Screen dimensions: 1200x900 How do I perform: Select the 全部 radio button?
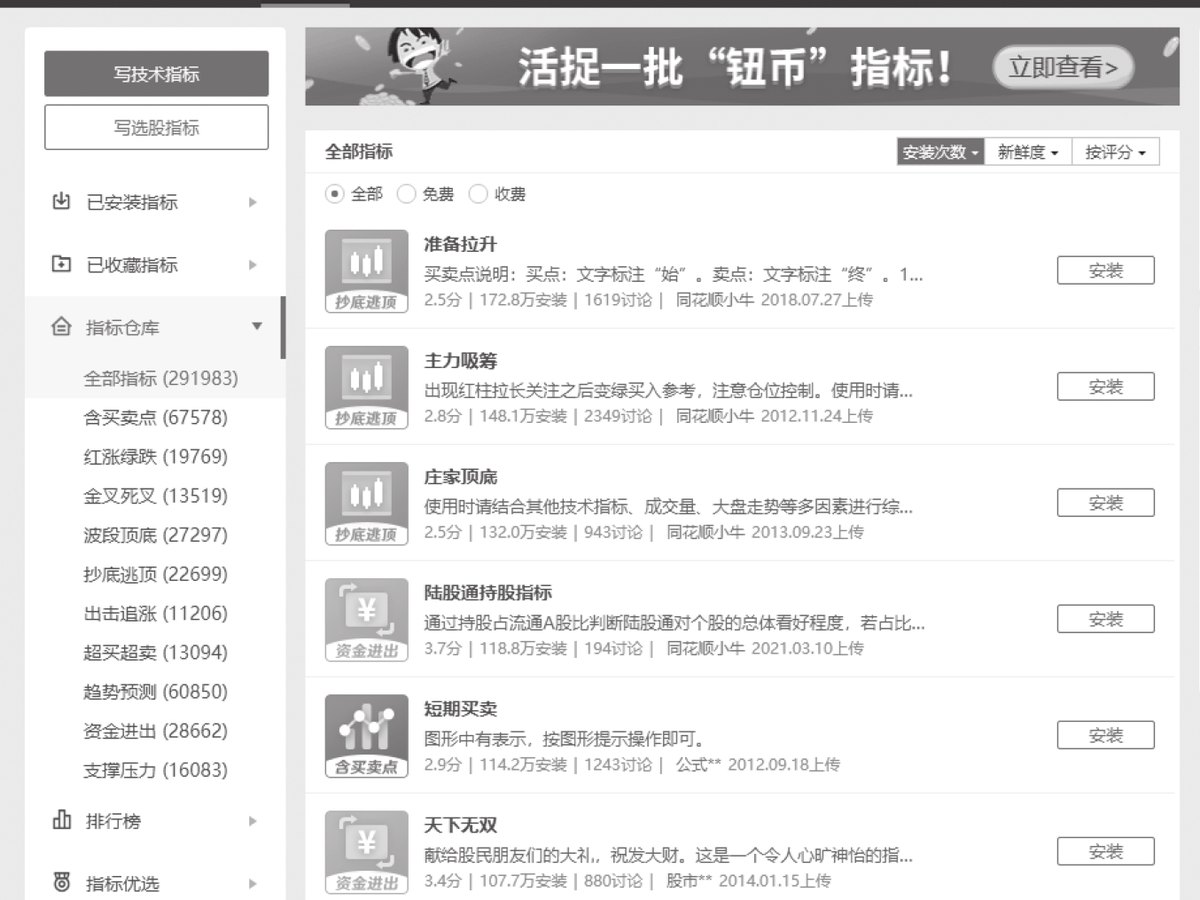(x=335, y=194)
